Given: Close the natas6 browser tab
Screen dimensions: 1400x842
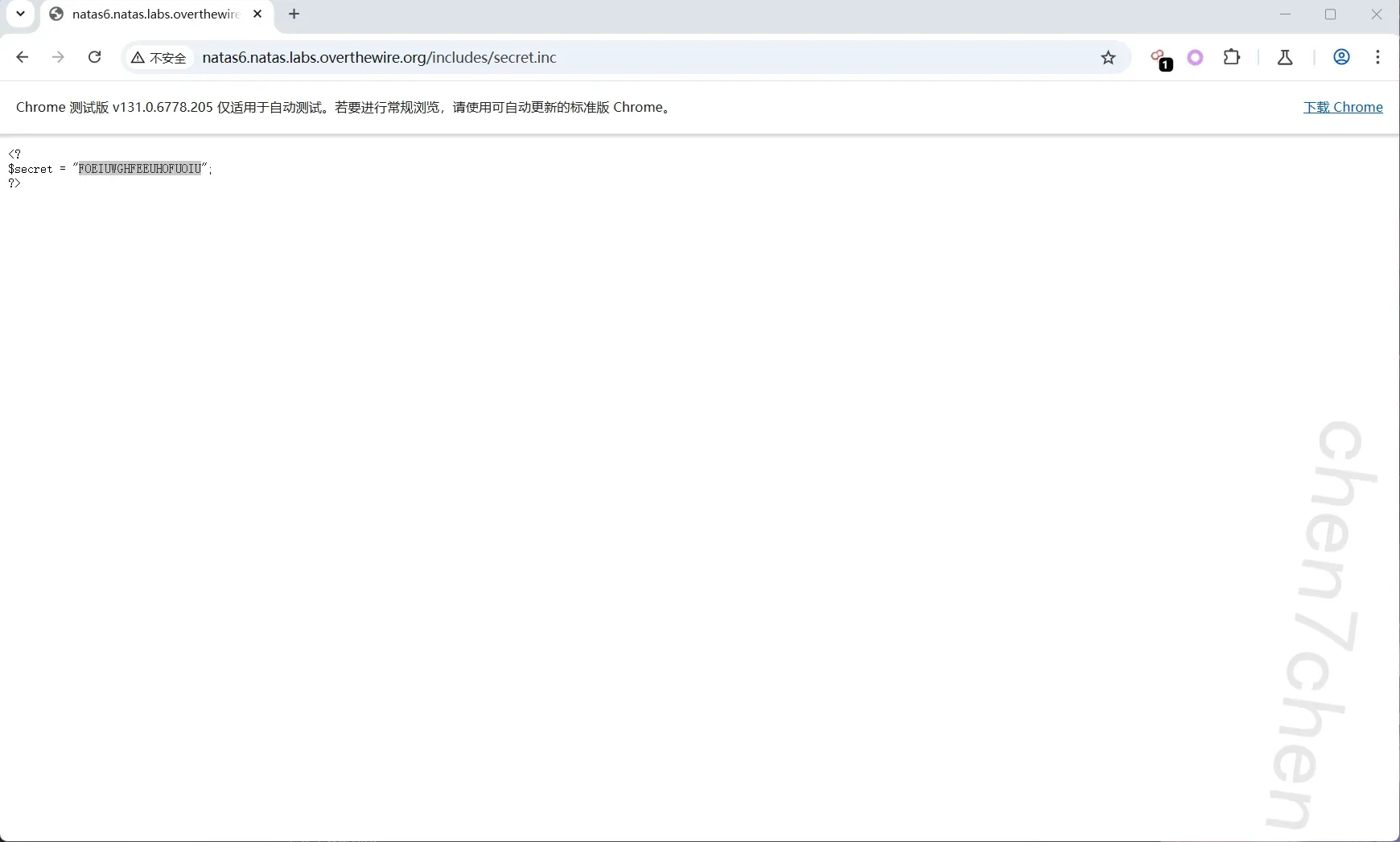Looking at the screenshot, I should click(257, 14).
